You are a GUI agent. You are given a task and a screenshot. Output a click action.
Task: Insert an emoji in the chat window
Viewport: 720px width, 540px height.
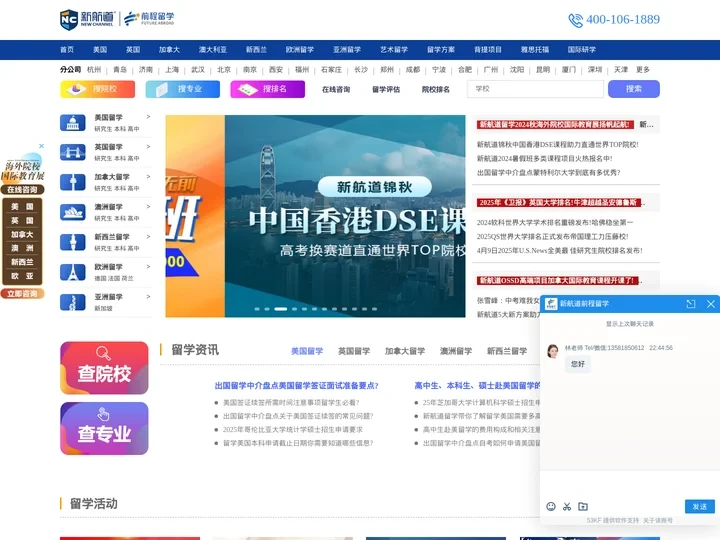tap(551, 506)
